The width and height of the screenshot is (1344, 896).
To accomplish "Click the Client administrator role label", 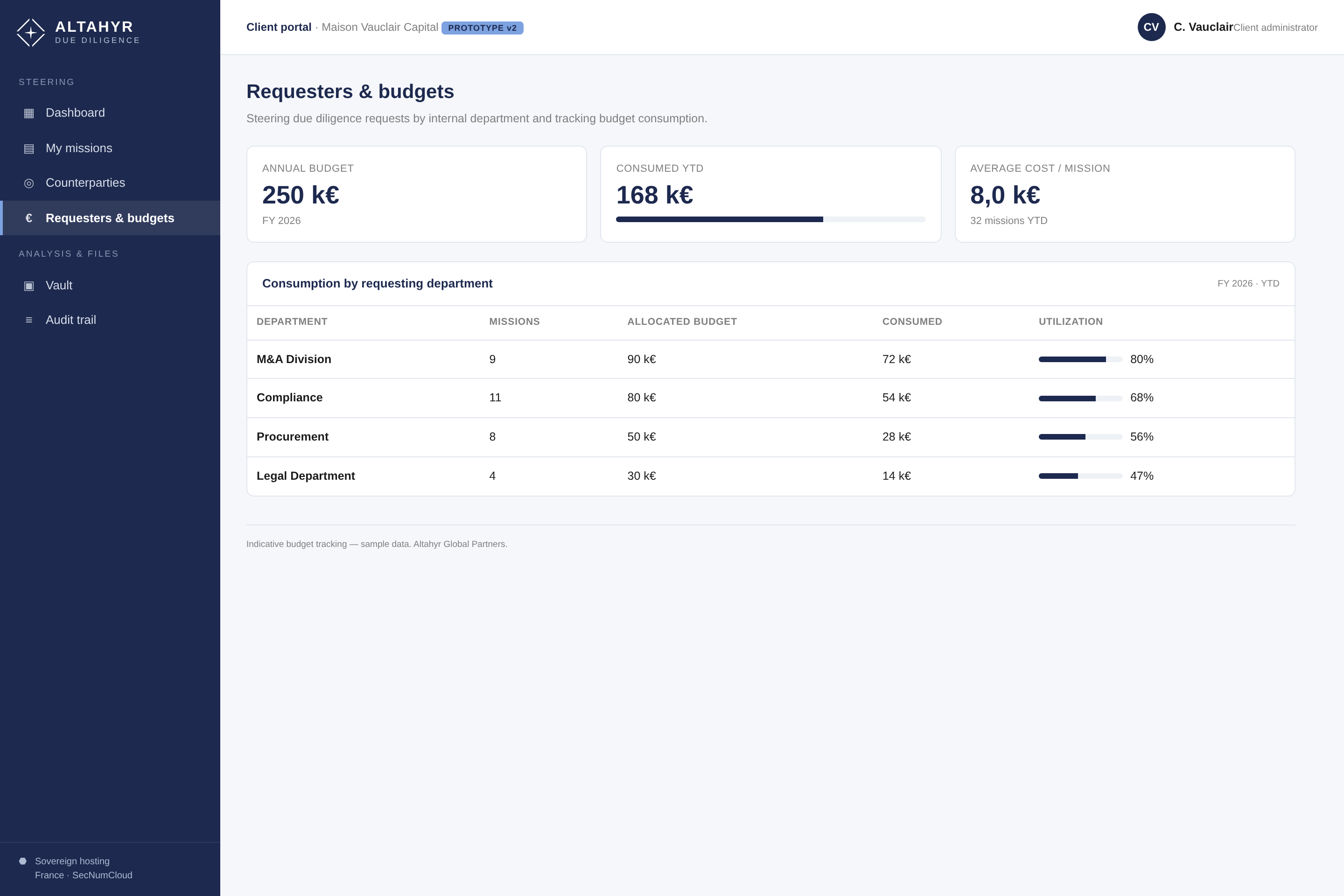I will pos(1275,28).
